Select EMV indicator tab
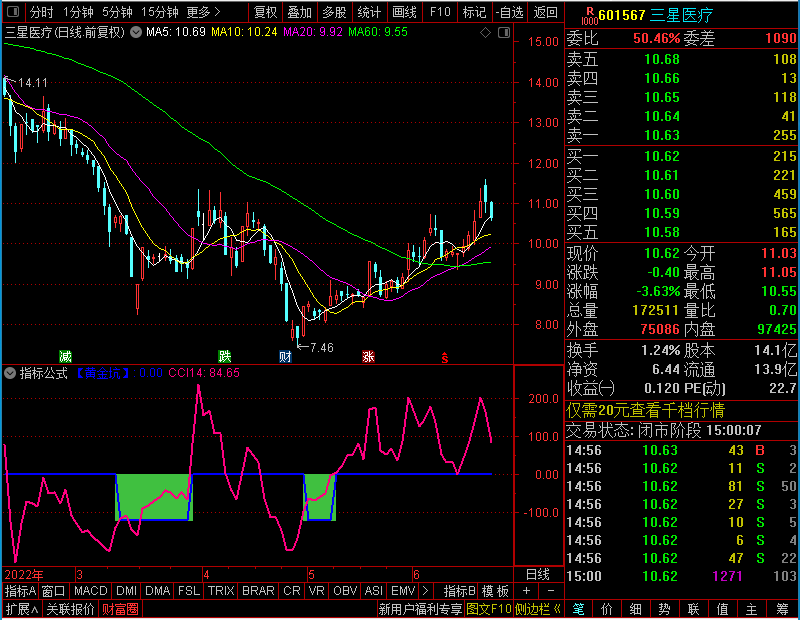800x620 pixels. [403, 591]
